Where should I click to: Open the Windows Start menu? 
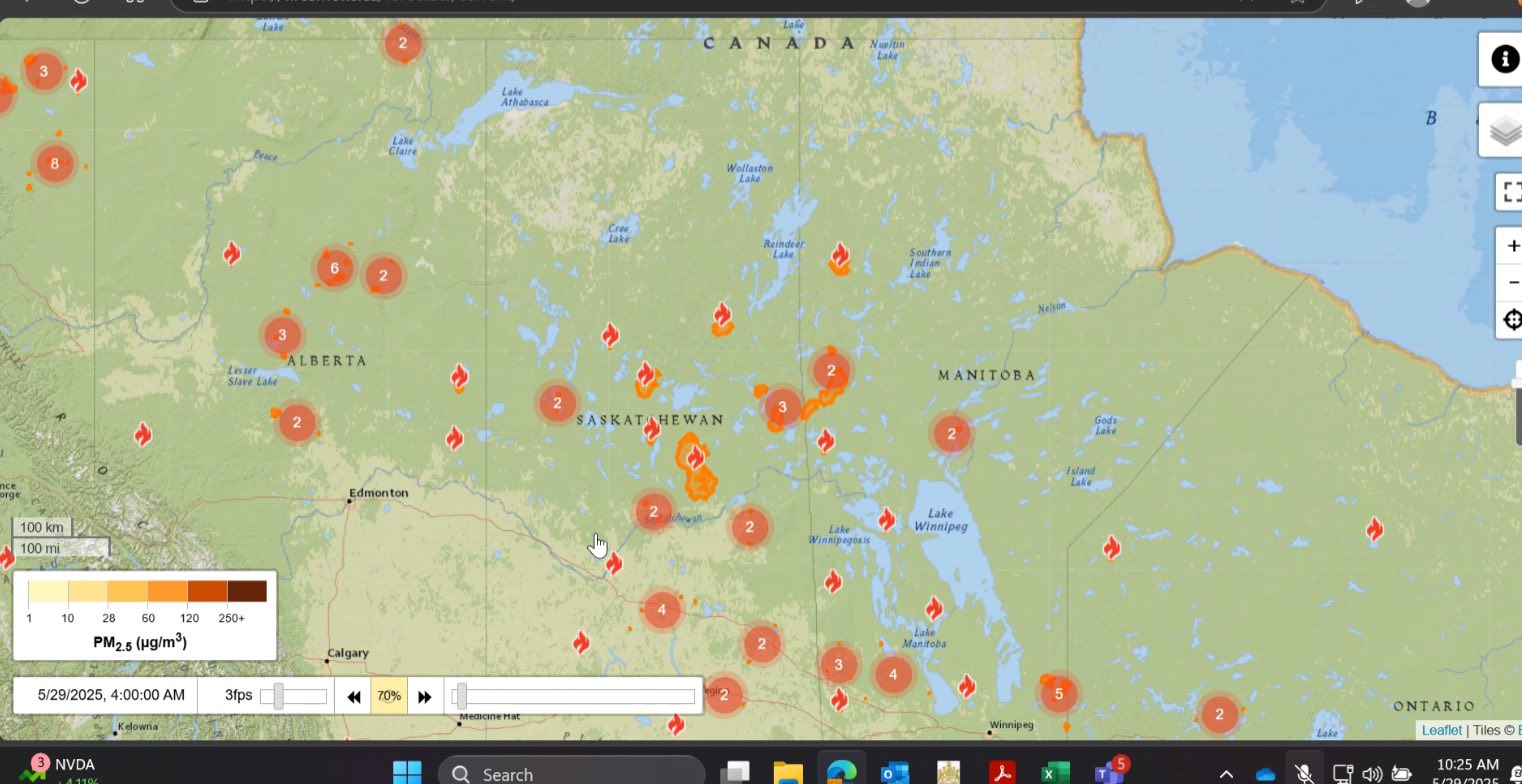point(407,773)
